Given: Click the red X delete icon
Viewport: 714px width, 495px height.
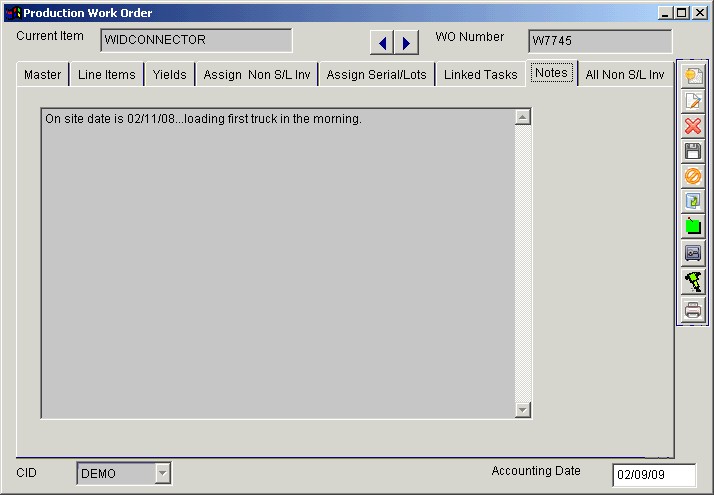Looking at the screenshot, I should click(693, 126).
